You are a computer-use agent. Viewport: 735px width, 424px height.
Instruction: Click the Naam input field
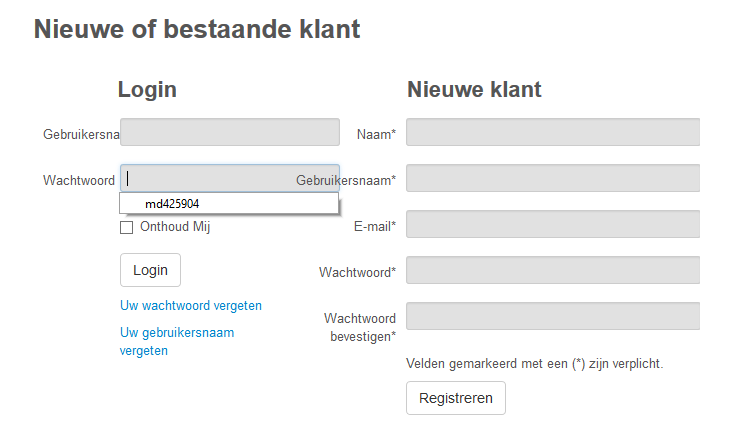click(x=552, y=133)
